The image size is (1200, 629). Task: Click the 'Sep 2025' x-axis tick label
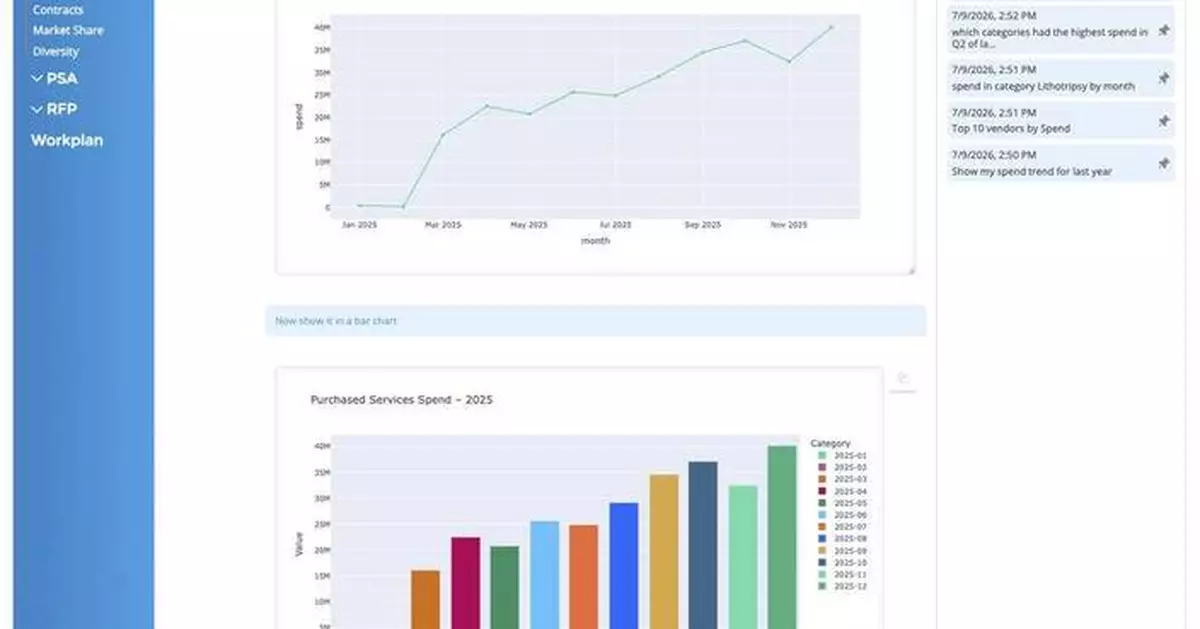(x=702, y=225)
